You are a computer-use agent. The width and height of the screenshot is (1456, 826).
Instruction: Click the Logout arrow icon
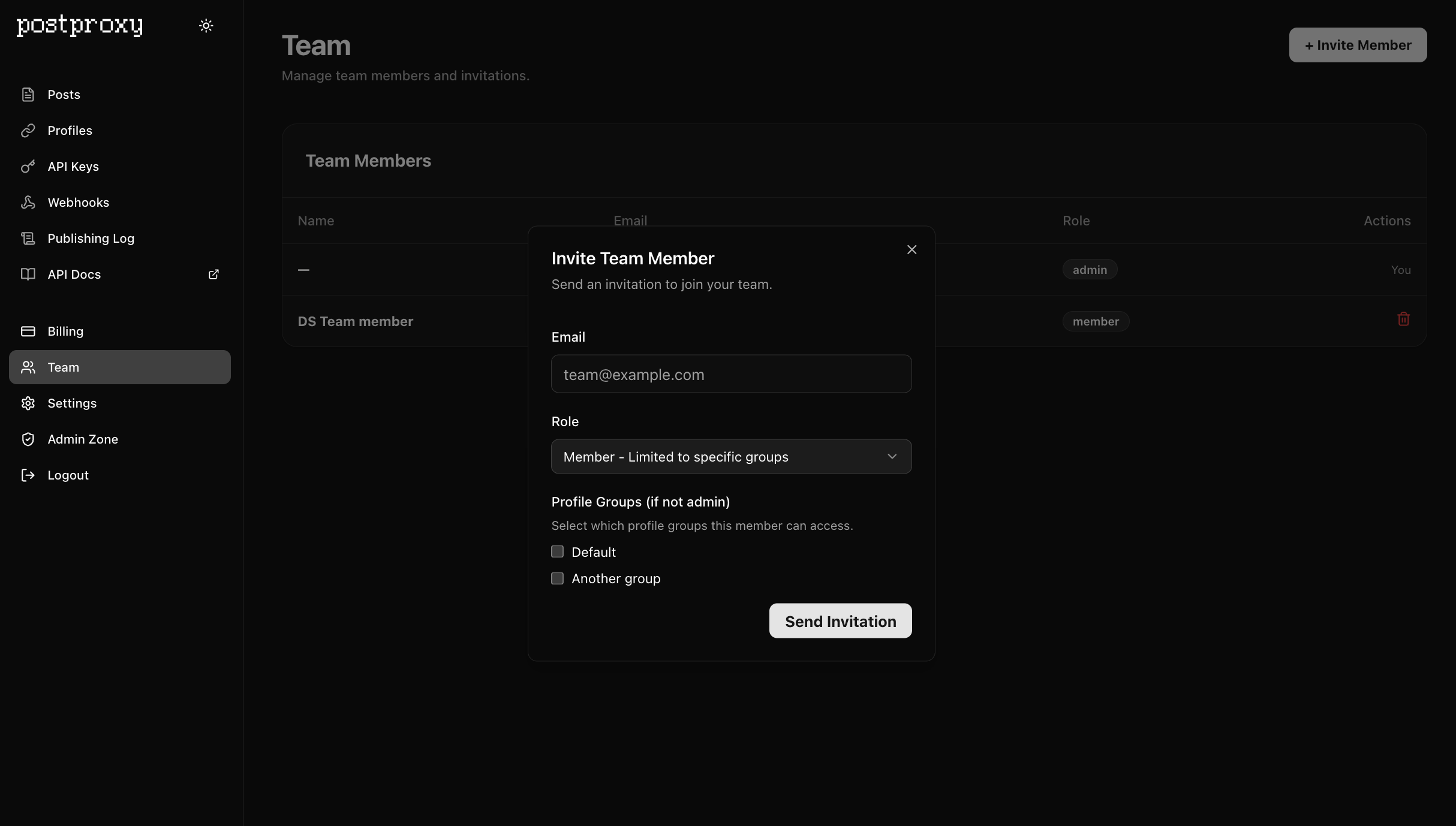(28, 475)
